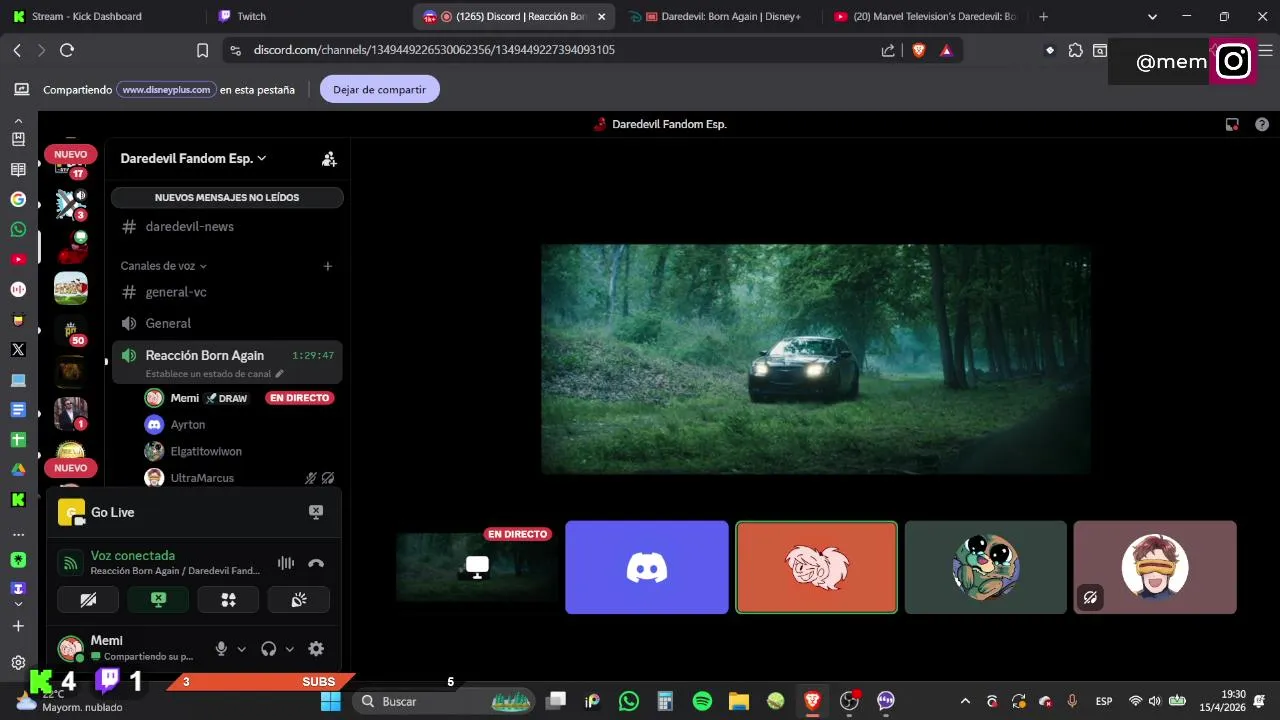Image resolution: width=1280 pixels, height=720 pixels.
Task: Edit channel status pencil icon
Action: click(x=279, y=374)
